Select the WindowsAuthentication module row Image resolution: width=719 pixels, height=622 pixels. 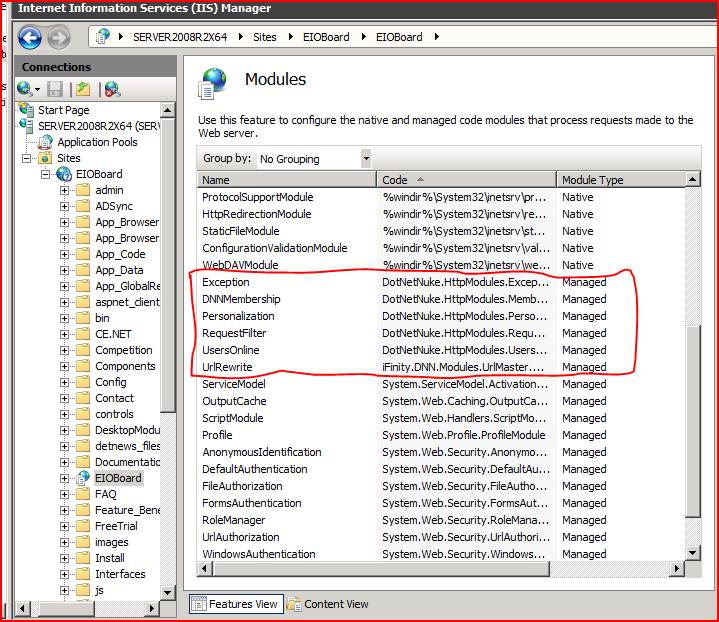tap(441, 554)
